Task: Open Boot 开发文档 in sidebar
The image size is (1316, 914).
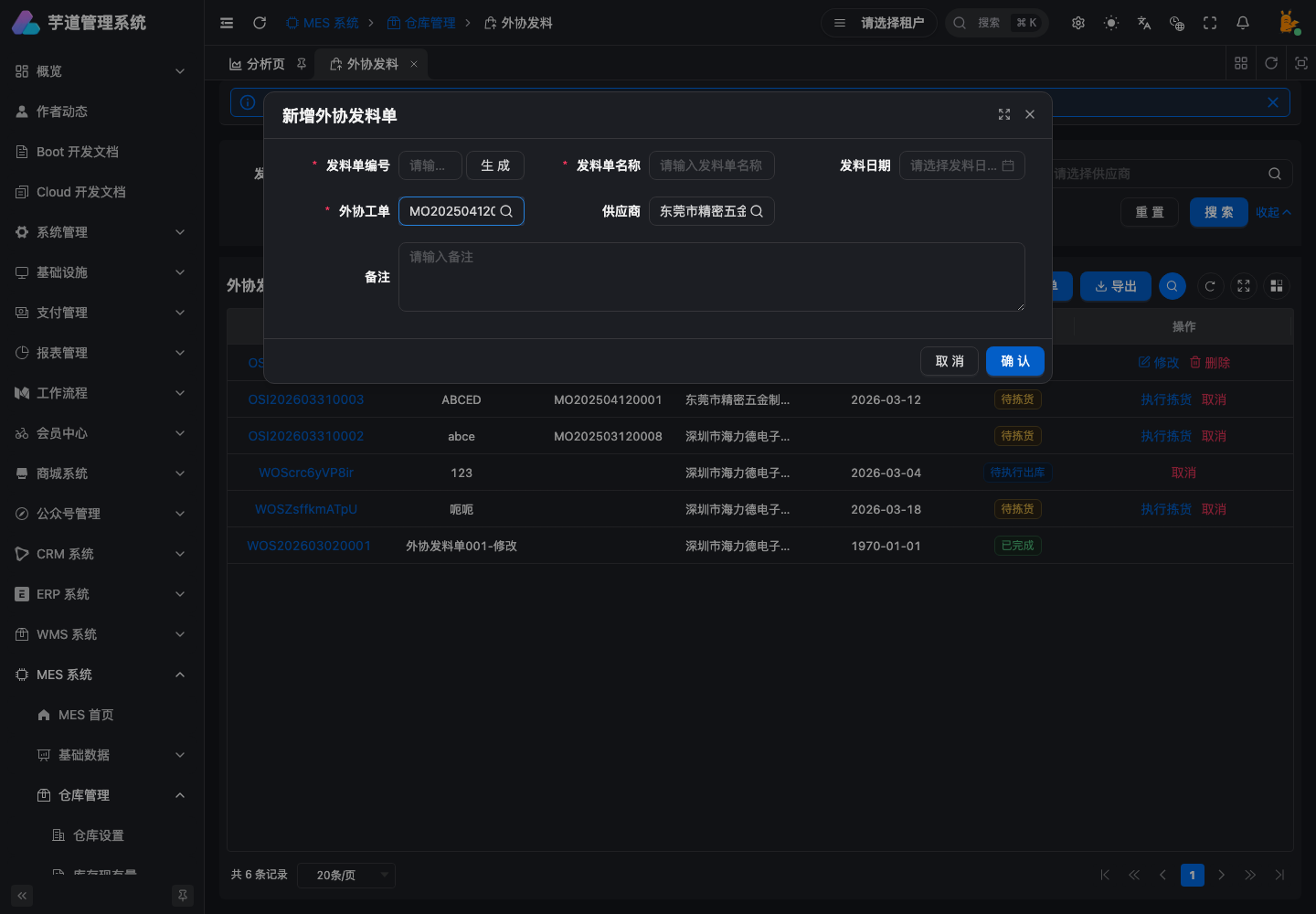Action: (101, 152)
